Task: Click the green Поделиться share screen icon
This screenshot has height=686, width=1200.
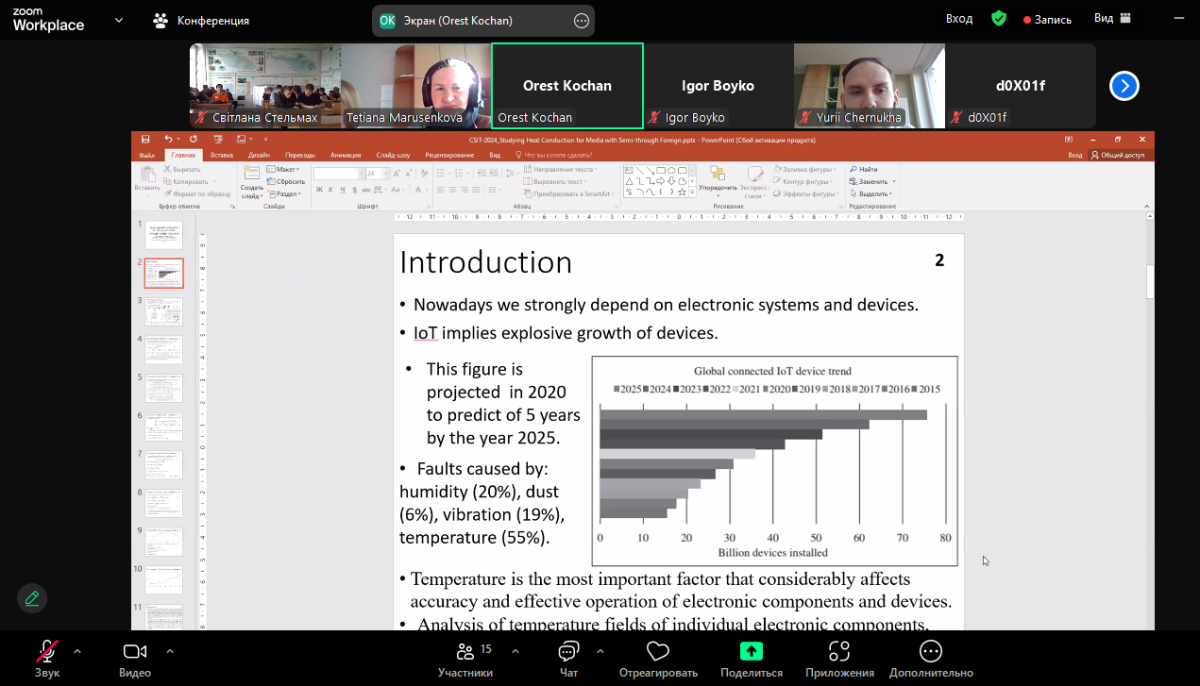Action: coord(751,651)
